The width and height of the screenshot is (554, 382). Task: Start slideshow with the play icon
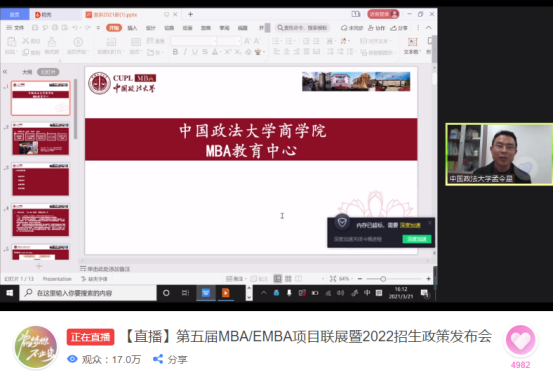78,42
